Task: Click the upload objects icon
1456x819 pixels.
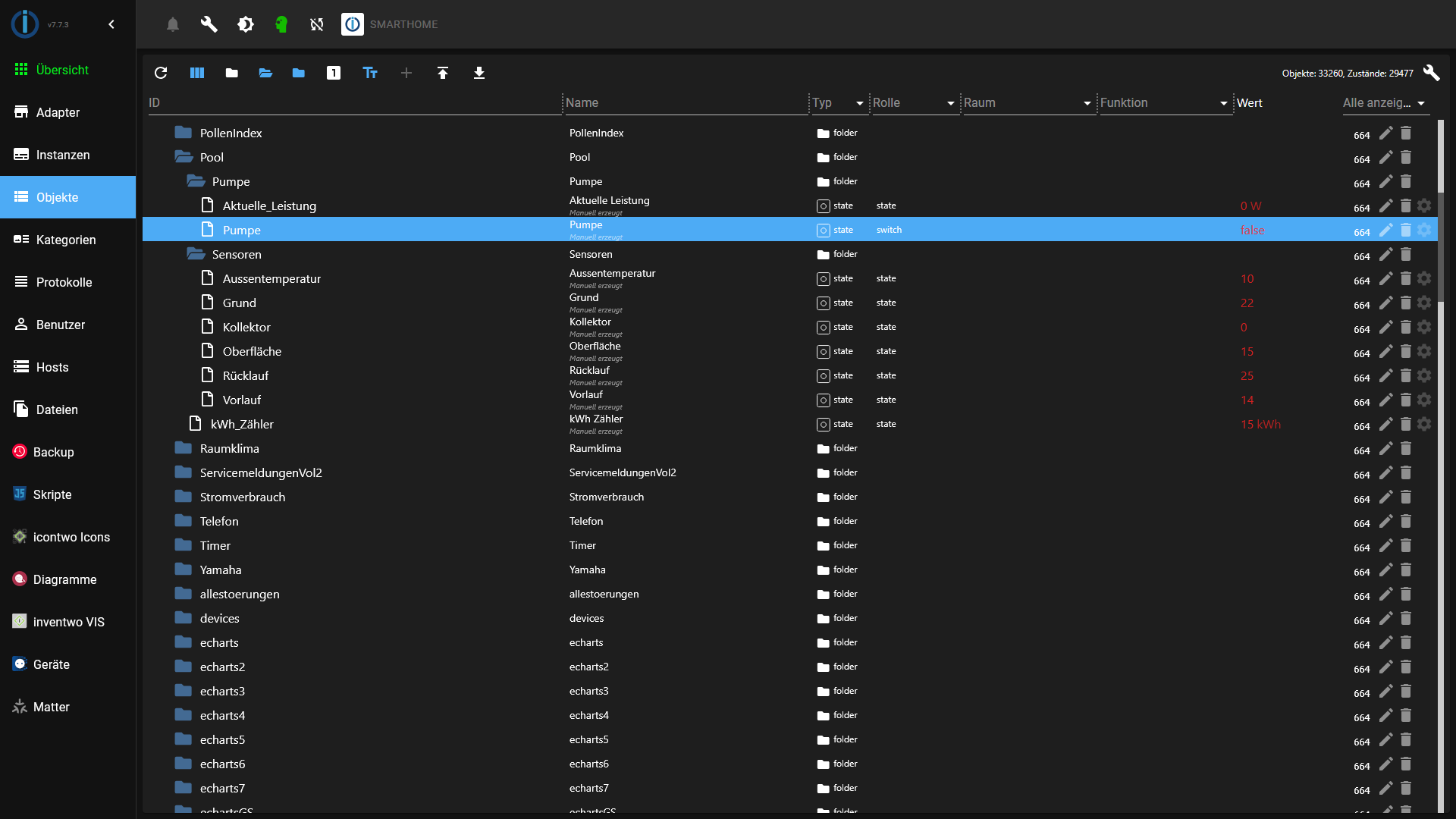Action: click(443, 73)
